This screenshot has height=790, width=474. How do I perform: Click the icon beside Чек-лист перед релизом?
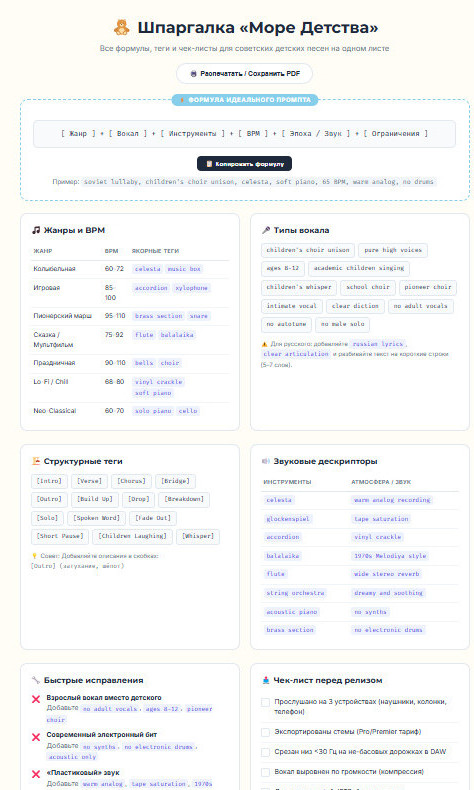tap(266, 680)
